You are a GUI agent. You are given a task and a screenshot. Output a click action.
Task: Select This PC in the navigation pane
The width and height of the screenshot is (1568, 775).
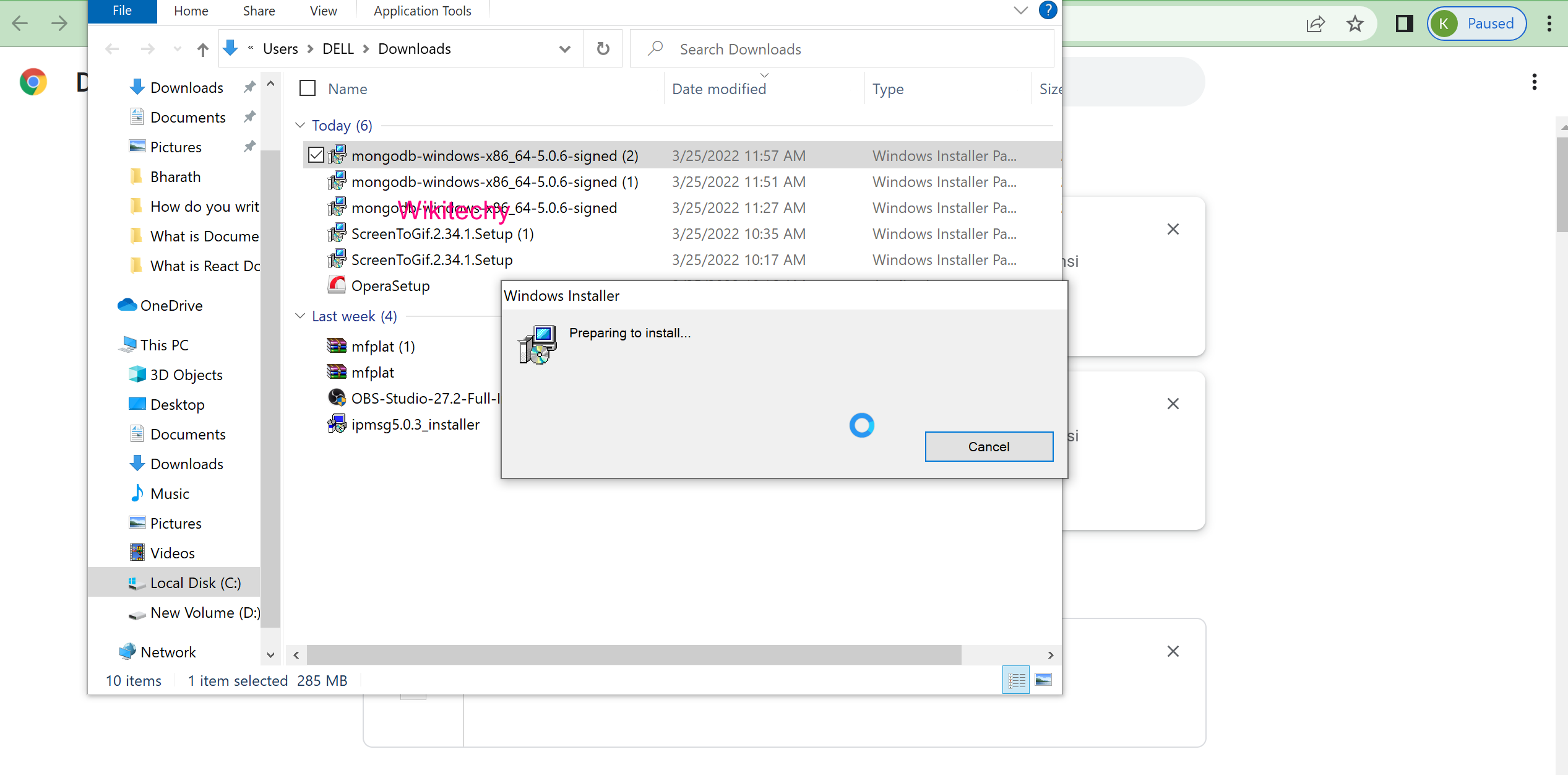tap(164, 345)
